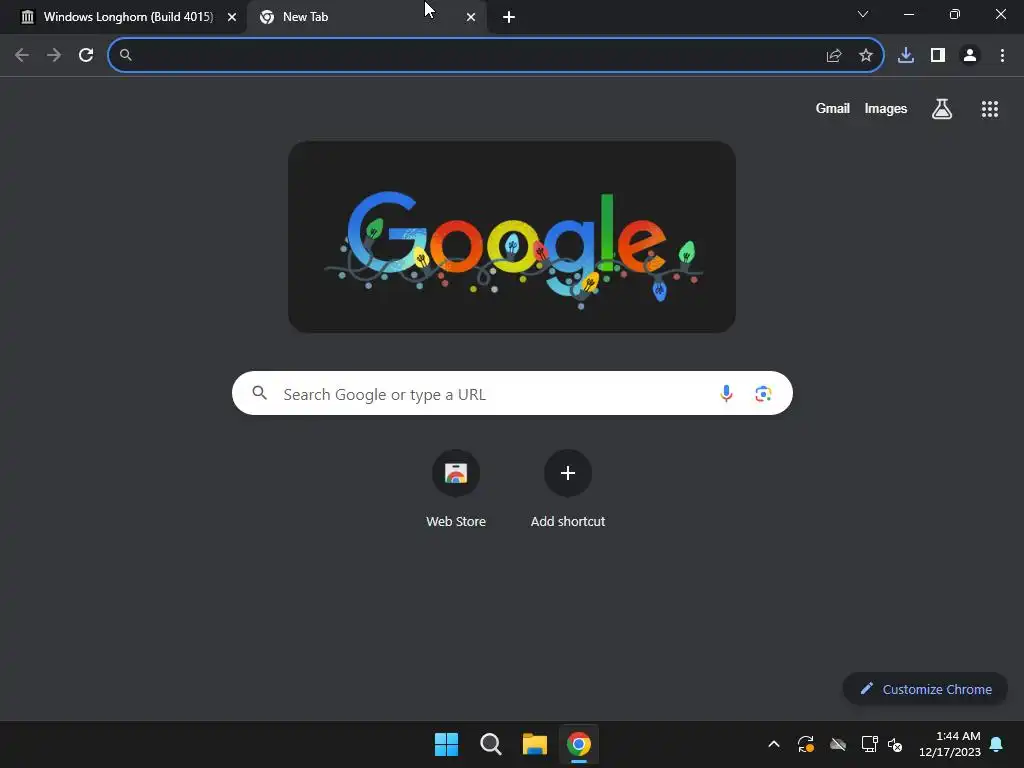Viewport: 1024px width, 768px height.
Task: Click the search icon inside address bar
Action: [x=126, y=56]
